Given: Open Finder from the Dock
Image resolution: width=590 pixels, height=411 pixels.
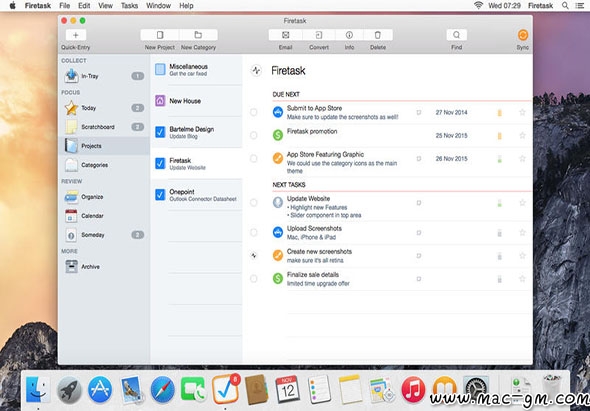Looking at the screenshot, I should pos(38,390).
